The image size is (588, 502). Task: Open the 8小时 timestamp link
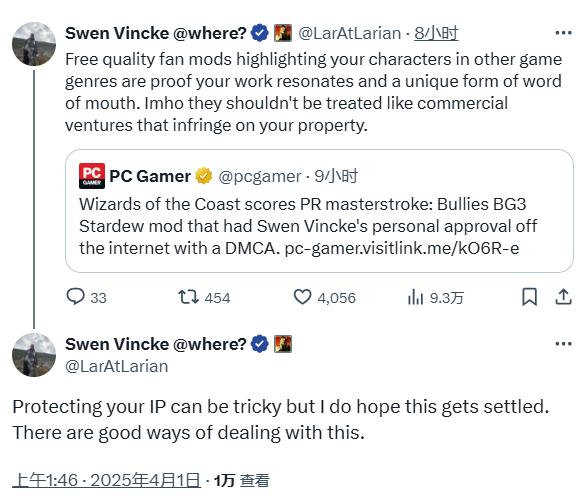(436, 33)
